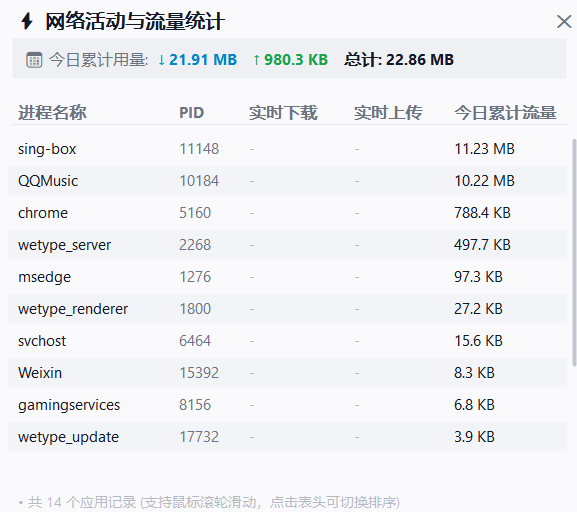Select the msedge process row
Viewport: 577px width, 512px height.
click(287, 277)
